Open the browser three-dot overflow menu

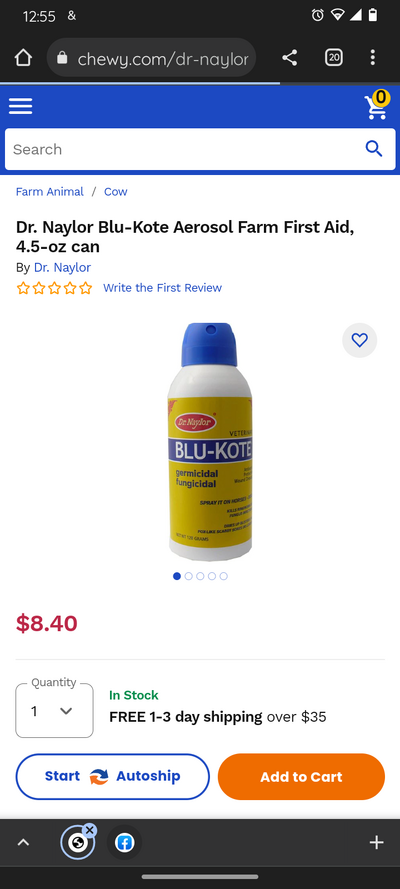point(372,57)
